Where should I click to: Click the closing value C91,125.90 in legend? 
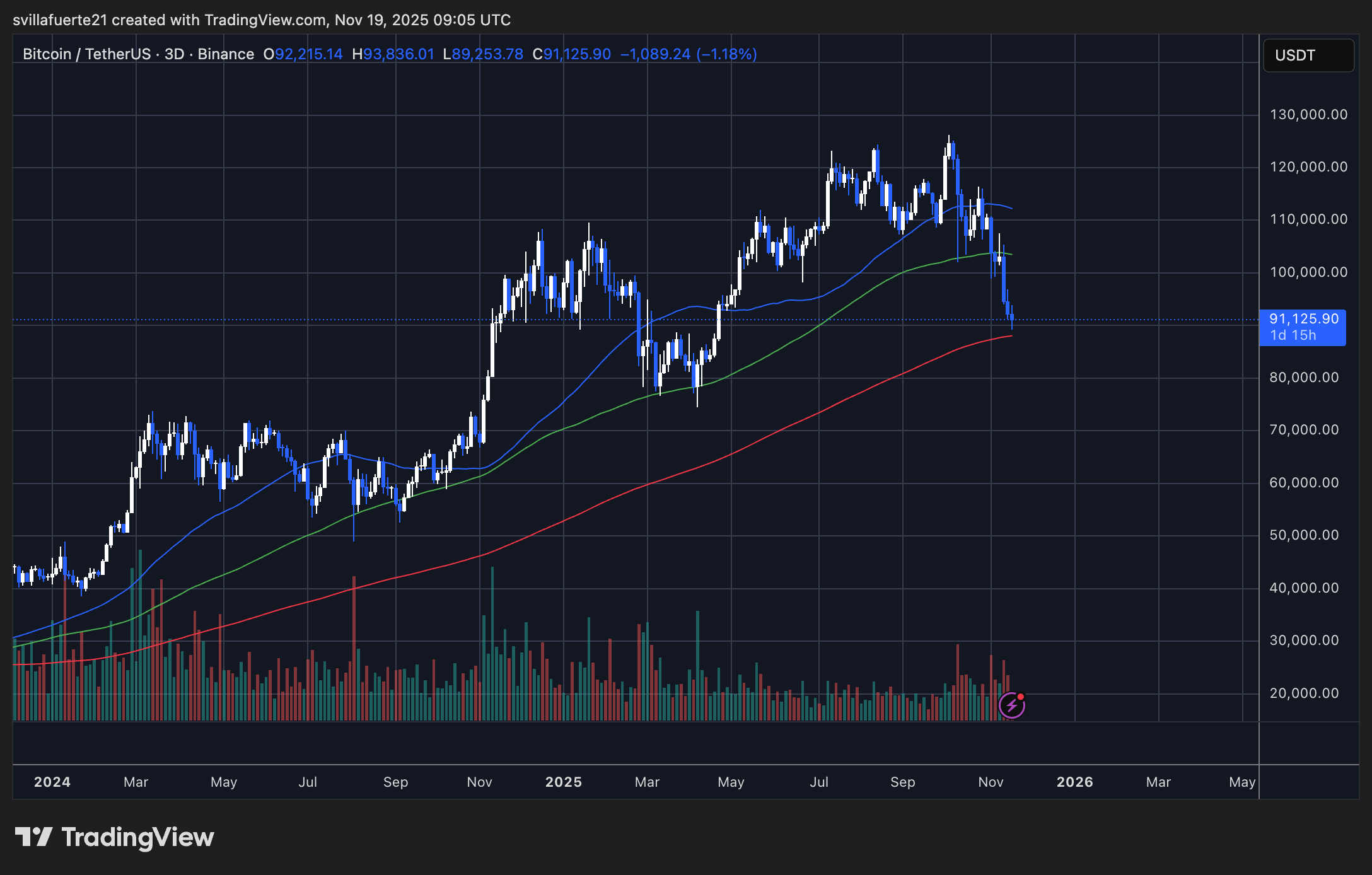571,54
